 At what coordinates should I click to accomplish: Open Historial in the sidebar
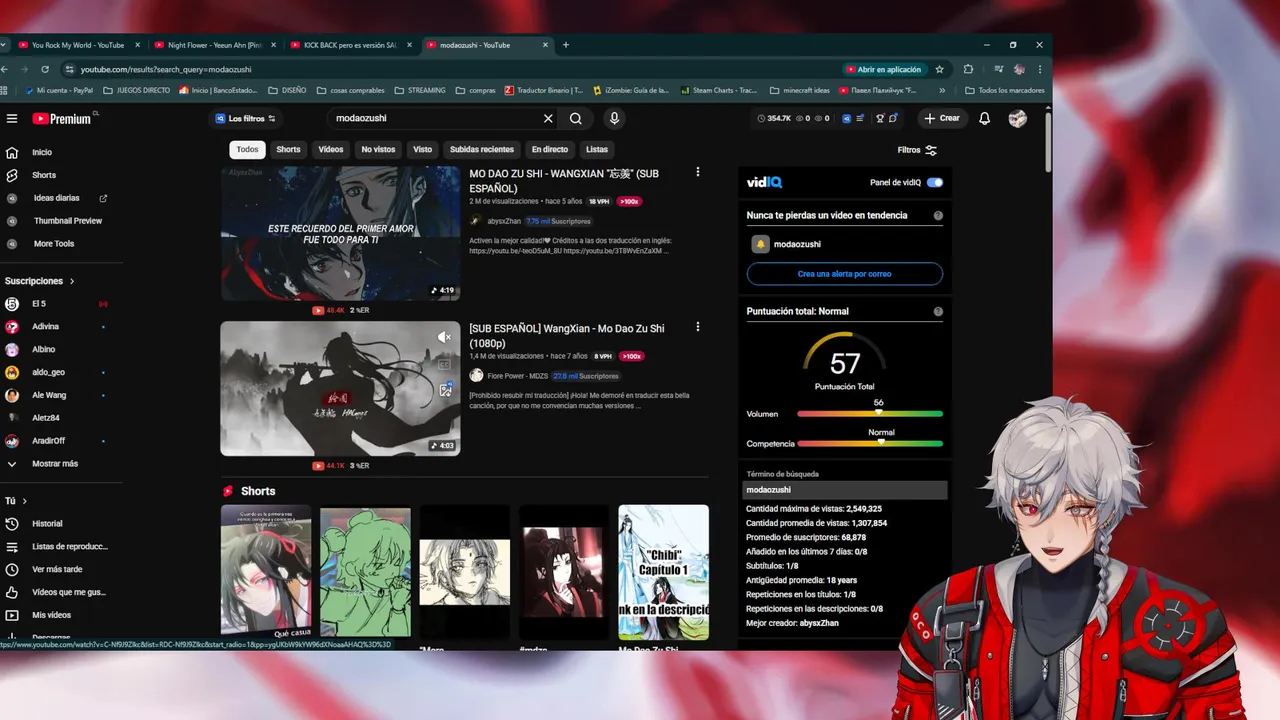click(x=46, y=524)
